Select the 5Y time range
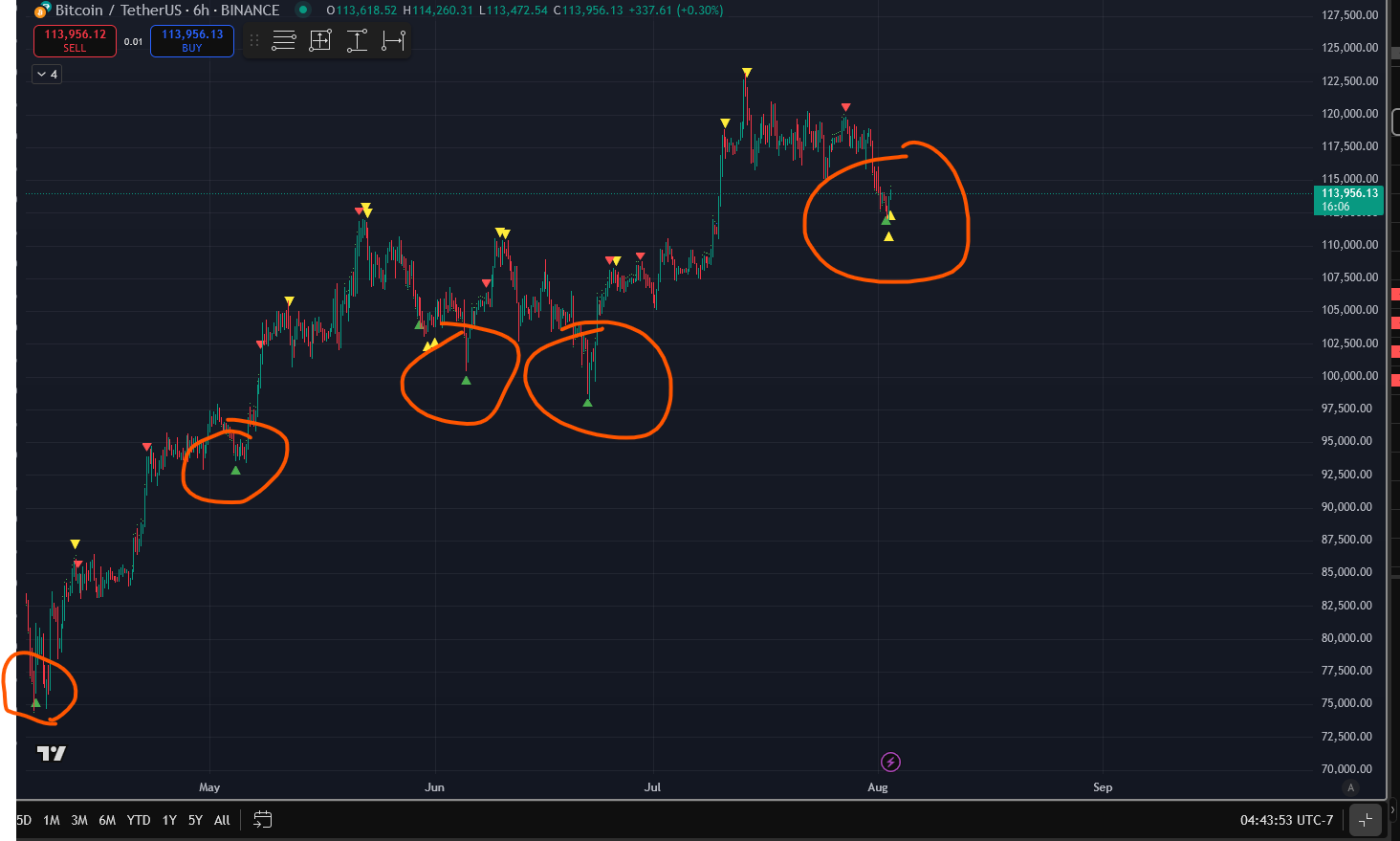 click(195, 820)
